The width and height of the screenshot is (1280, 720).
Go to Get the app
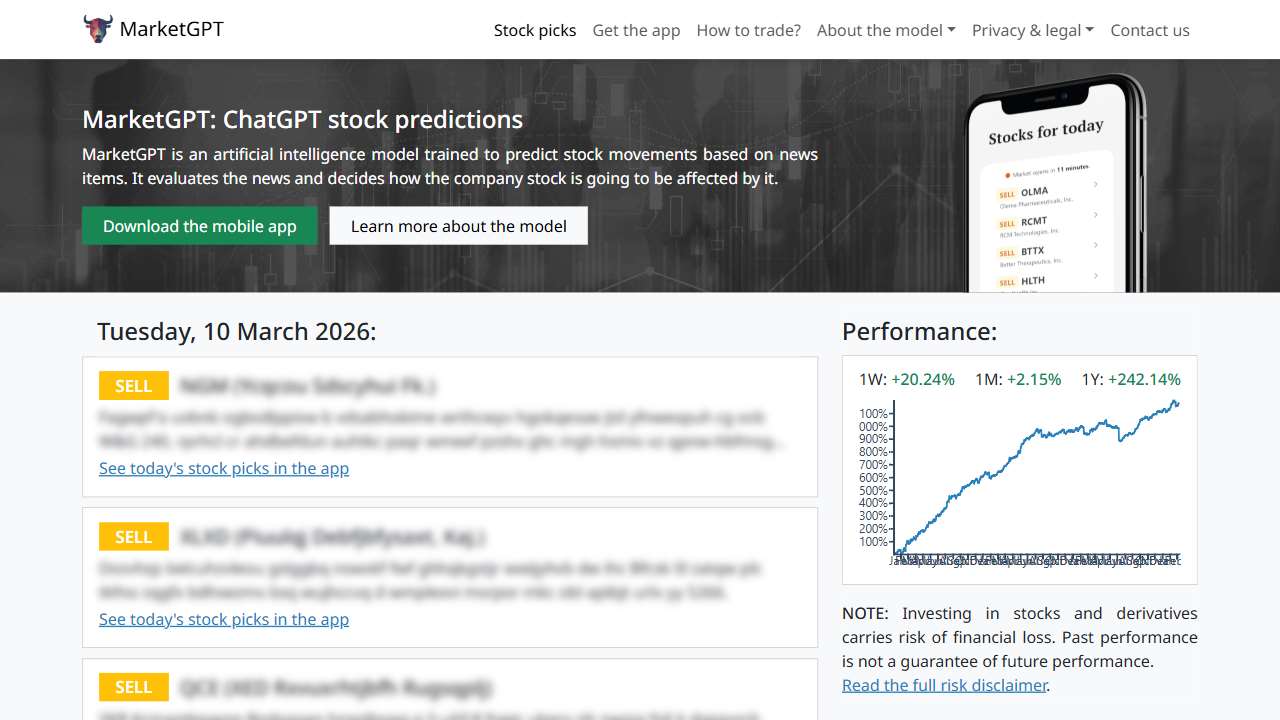(636, 30)
